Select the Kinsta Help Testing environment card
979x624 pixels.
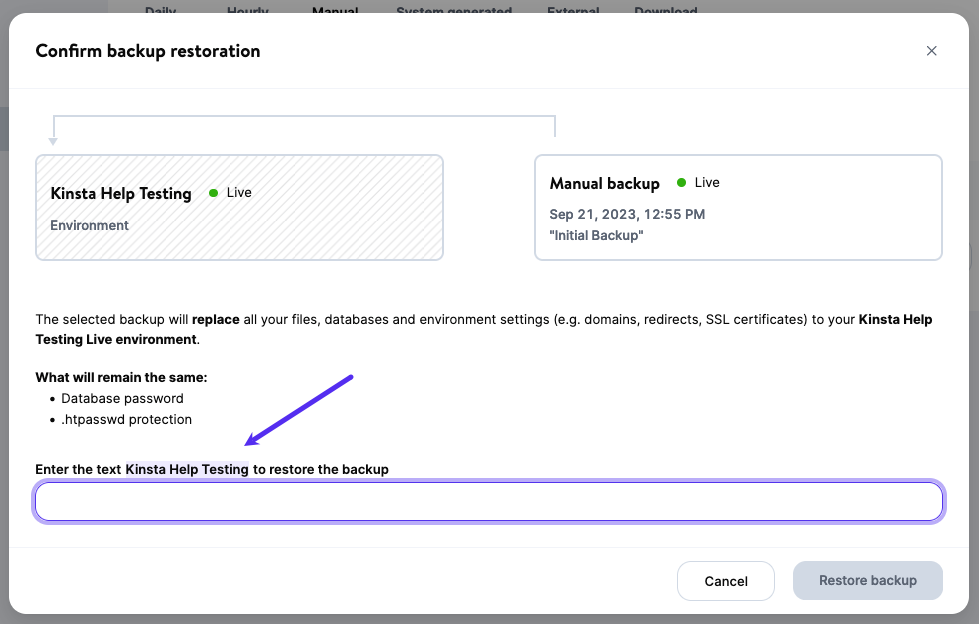(x=239, y=207)
